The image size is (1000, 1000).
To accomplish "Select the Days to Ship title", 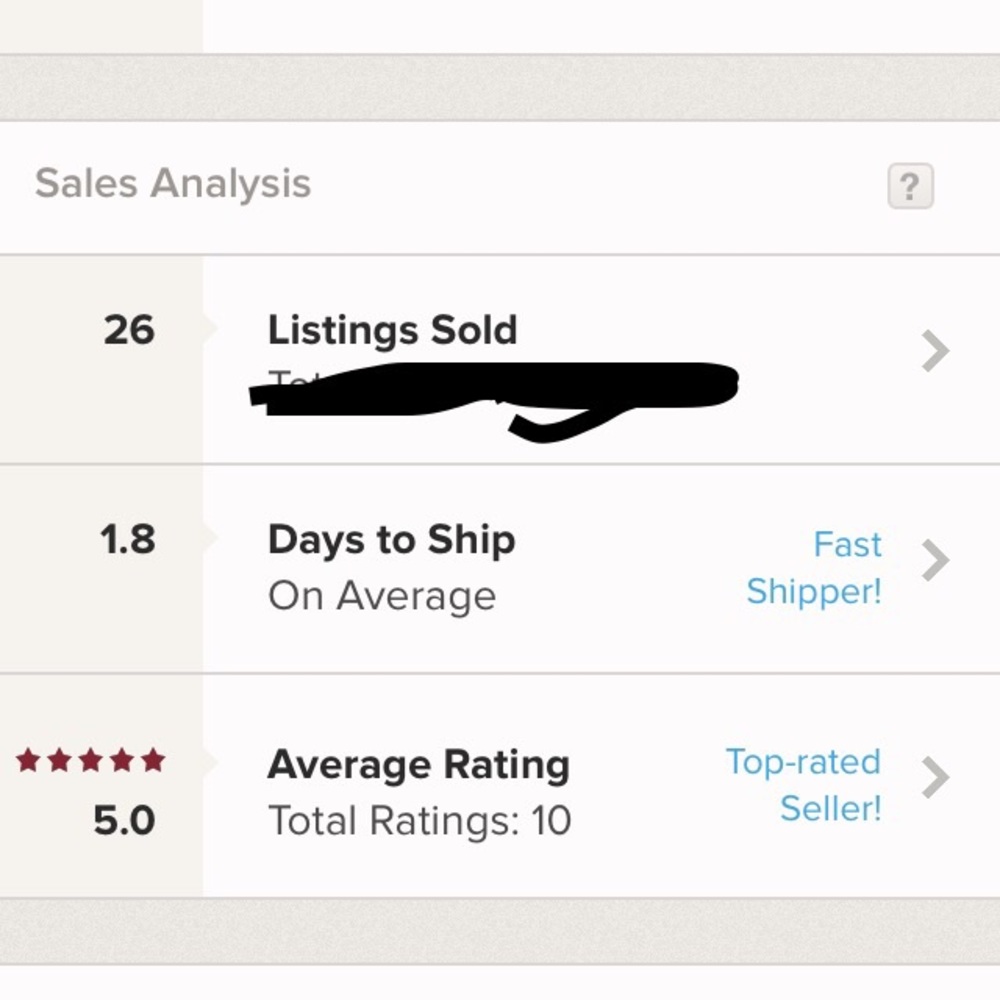I will [391, 540].
